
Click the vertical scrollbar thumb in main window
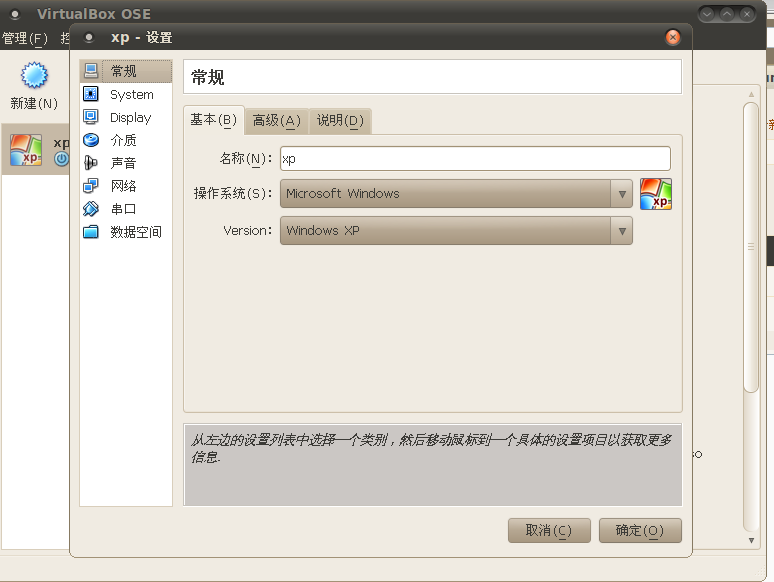pos(751,247)
